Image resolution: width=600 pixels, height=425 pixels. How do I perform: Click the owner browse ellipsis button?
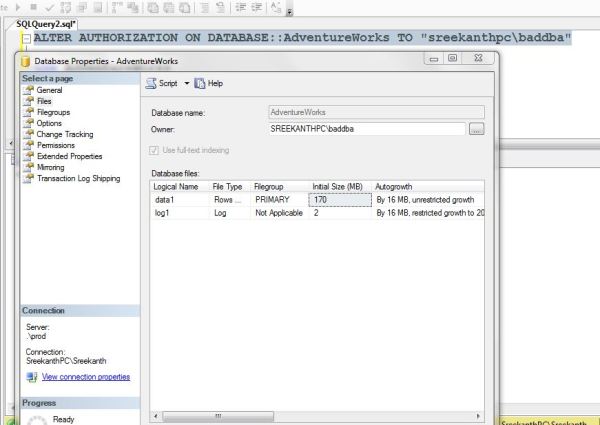click(x=476, y=129)
